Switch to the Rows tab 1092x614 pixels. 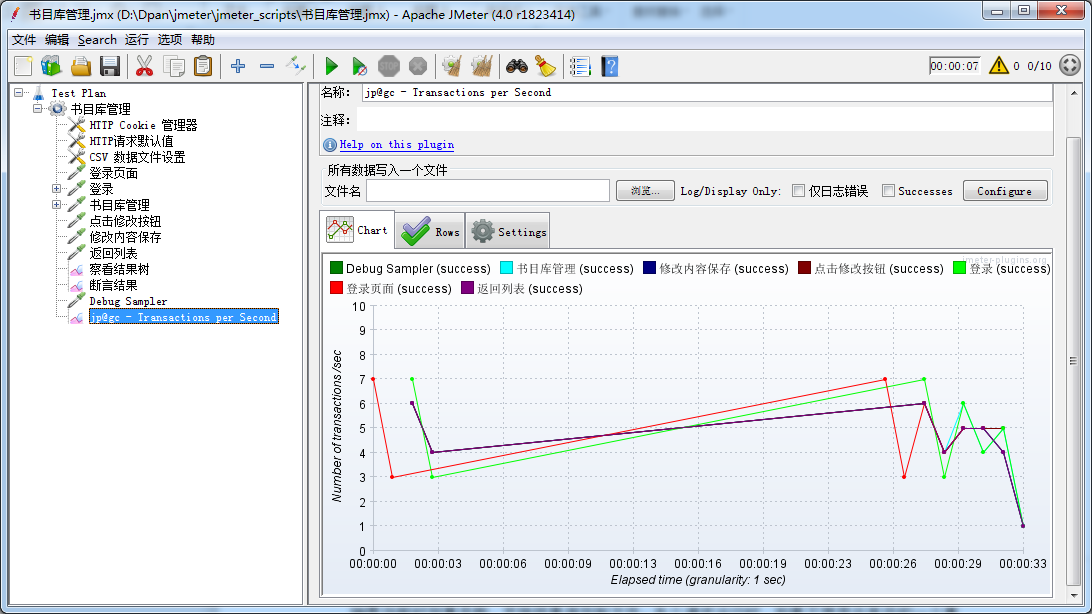pos(430,232)
